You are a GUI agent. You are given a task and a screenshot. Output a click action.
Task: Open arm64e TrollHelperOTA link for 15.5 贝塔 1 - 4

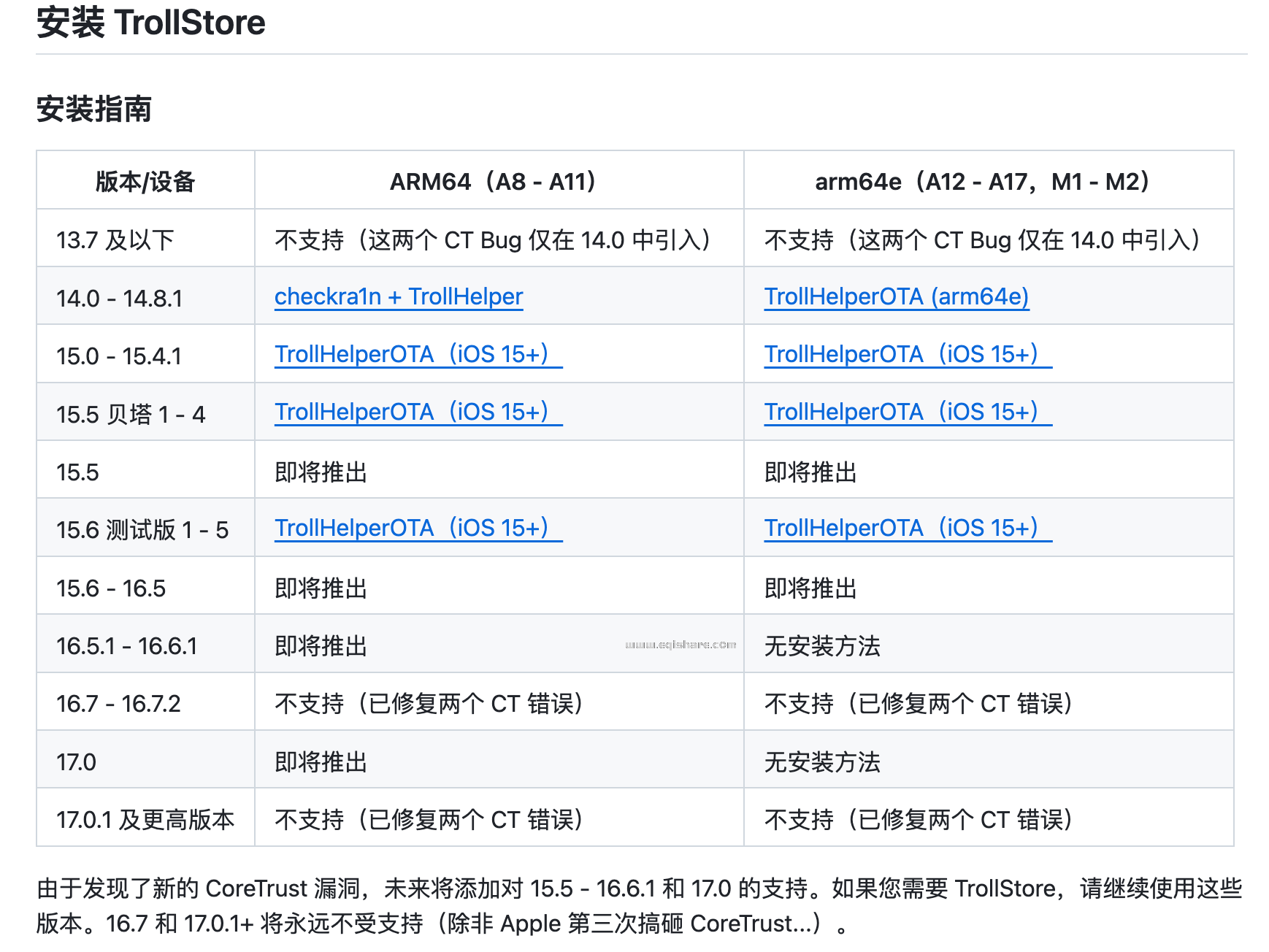[907, 412]
